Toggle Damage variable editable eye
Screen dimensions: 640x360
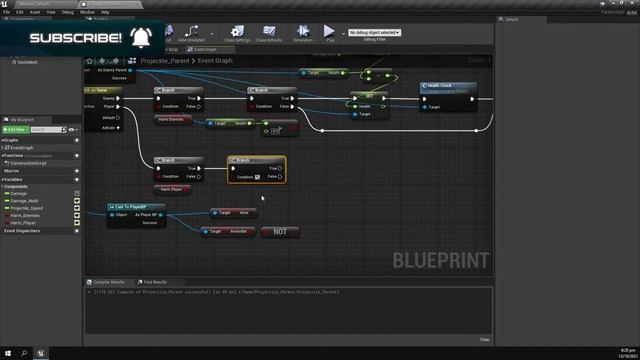point(77,193)
